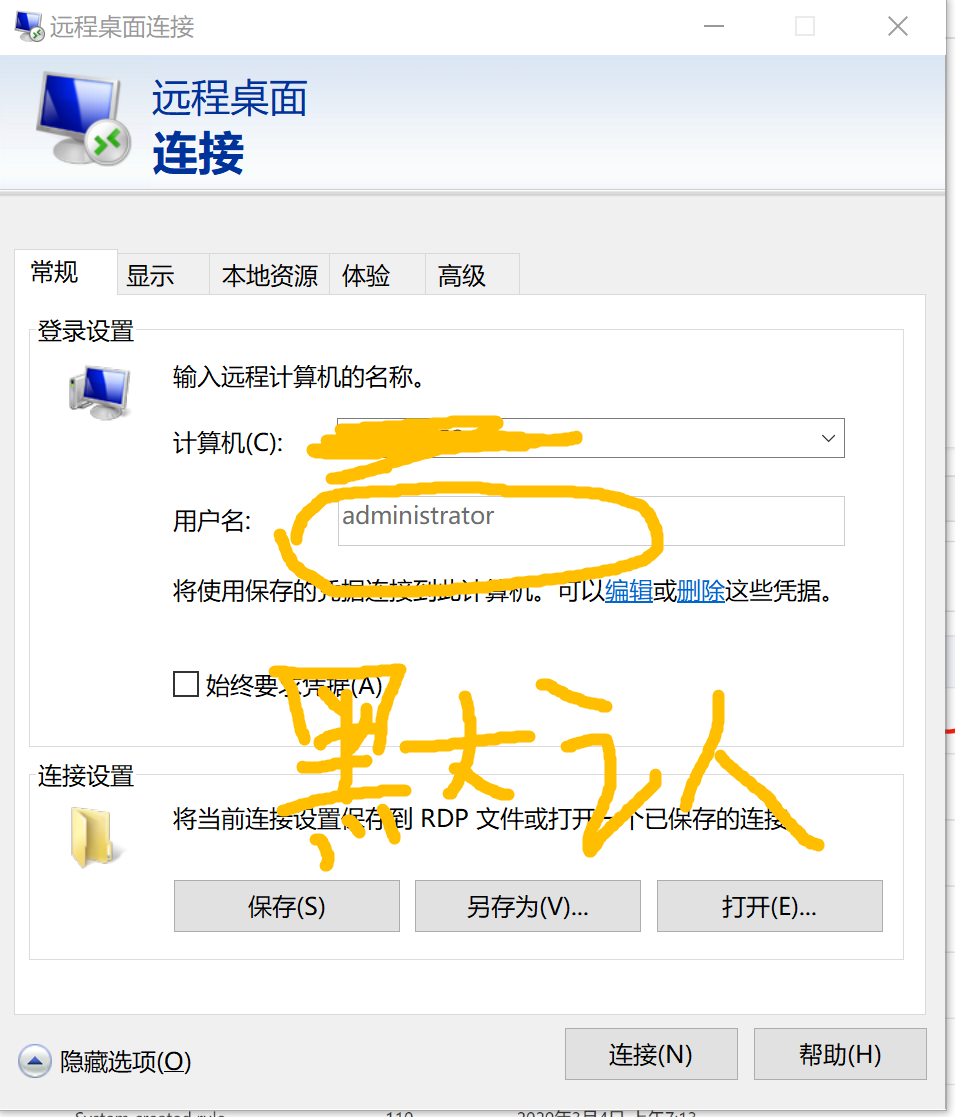Click the 打开(E)... button

tap(769, 906)
